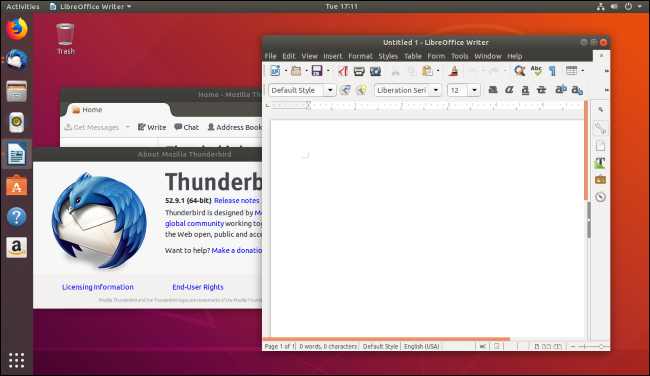Click New Style icon with yellow star
The width and height of the screenshot is (650, 376).
tap(361, 90)
